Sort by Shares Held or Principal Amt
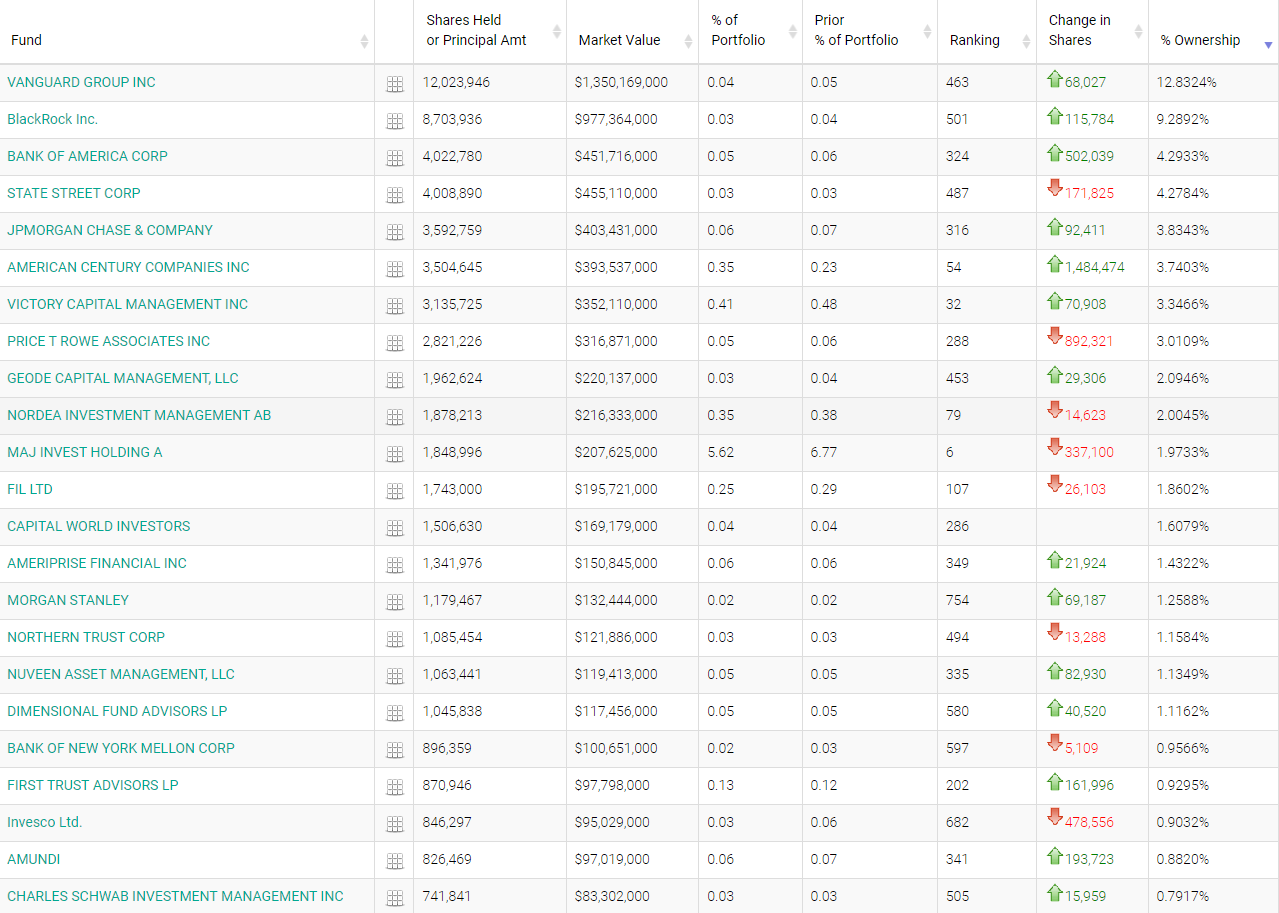Image resolution: width=1279 pixels, height=913 pixels. coord(490,32)
